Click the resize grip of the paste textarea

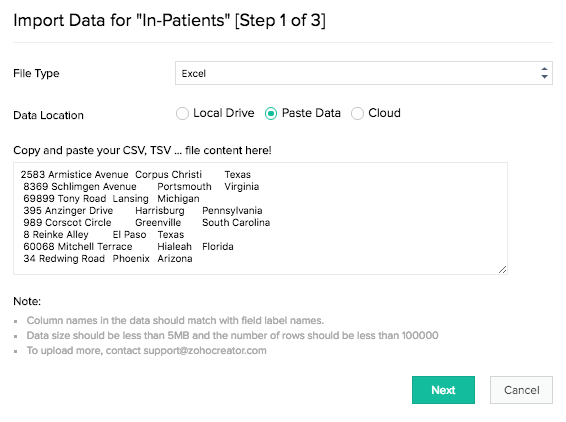[x=502, y=269]
